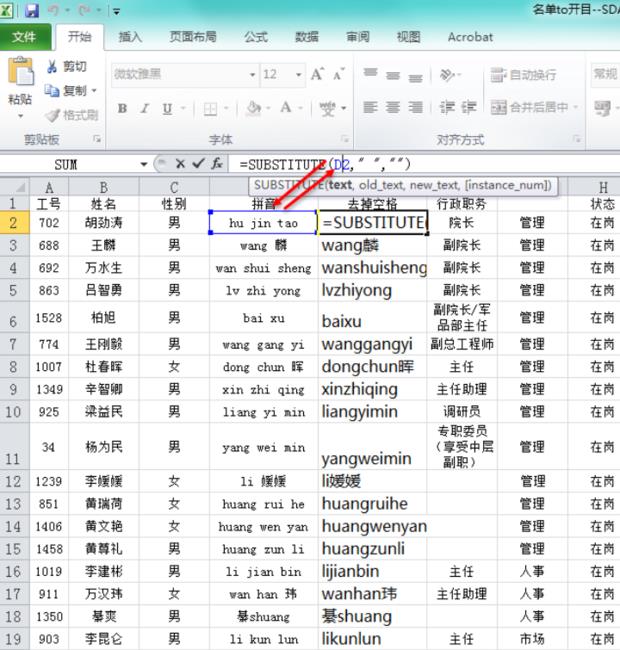620x650 pixels.
Task: Switch to the 公式 (Formulas) ribbon tab
Action: coord(255,37)
